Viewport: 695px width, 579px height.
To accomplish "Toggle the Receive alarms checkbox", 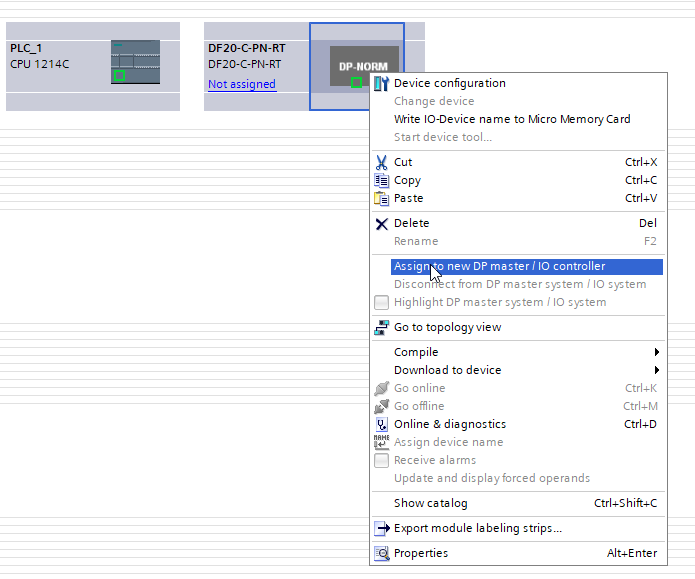I will pyautogui.click(x=381, y=460).
